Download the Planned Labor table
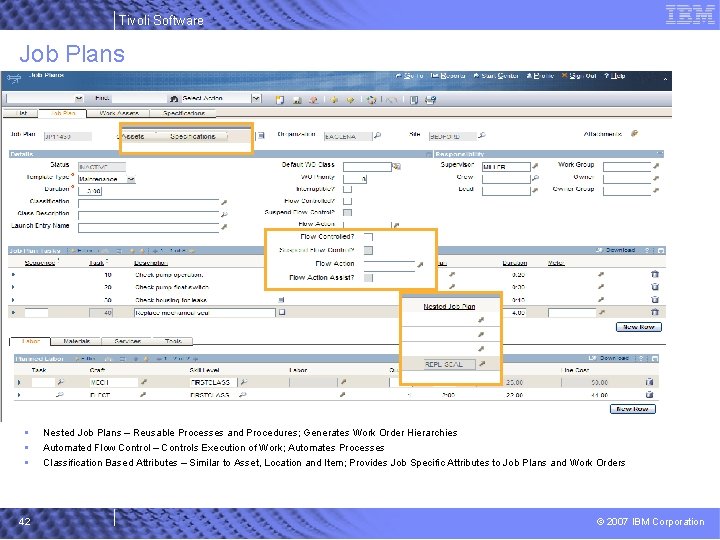This screenshot has height=540, width=720. pos(609,358)
